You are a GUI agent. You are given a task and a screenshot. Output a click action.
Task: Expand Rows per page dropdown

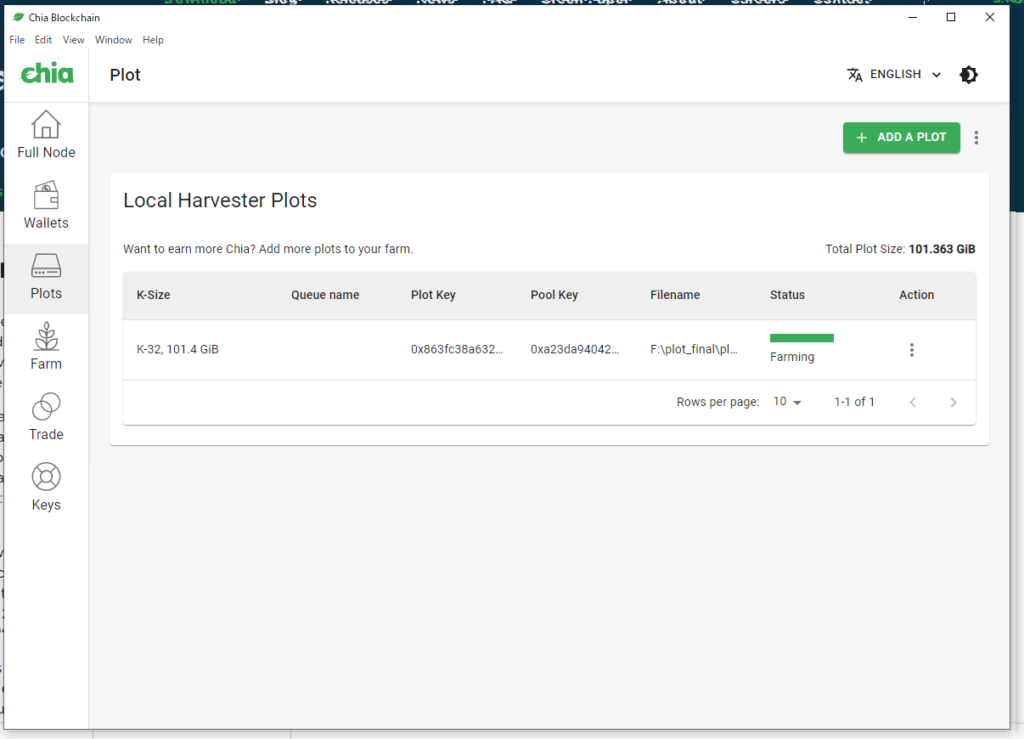pos(787,402)
